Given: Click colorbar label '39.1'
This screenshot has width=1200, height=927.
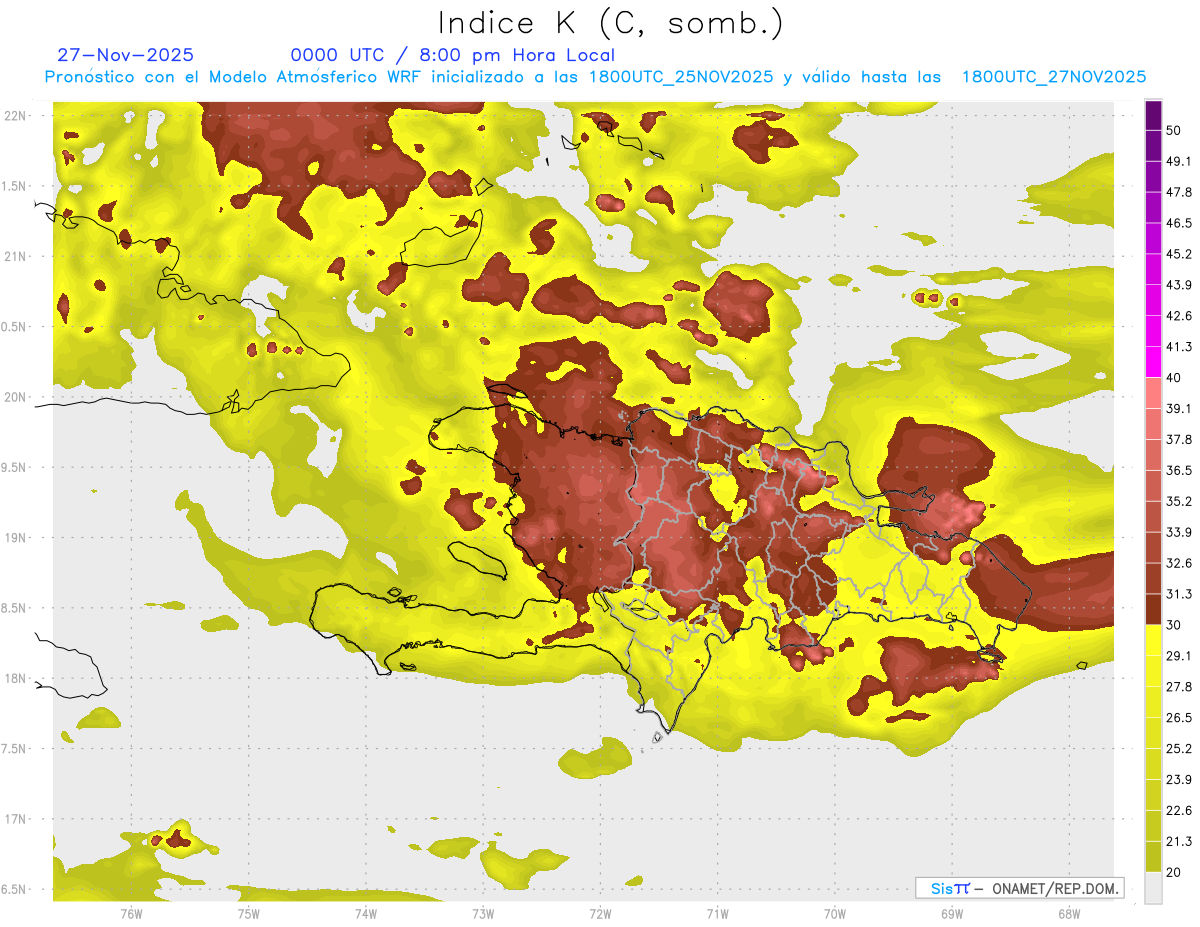Looking at the screenshot, I should pyautogui.click(x=1179, y=409).
